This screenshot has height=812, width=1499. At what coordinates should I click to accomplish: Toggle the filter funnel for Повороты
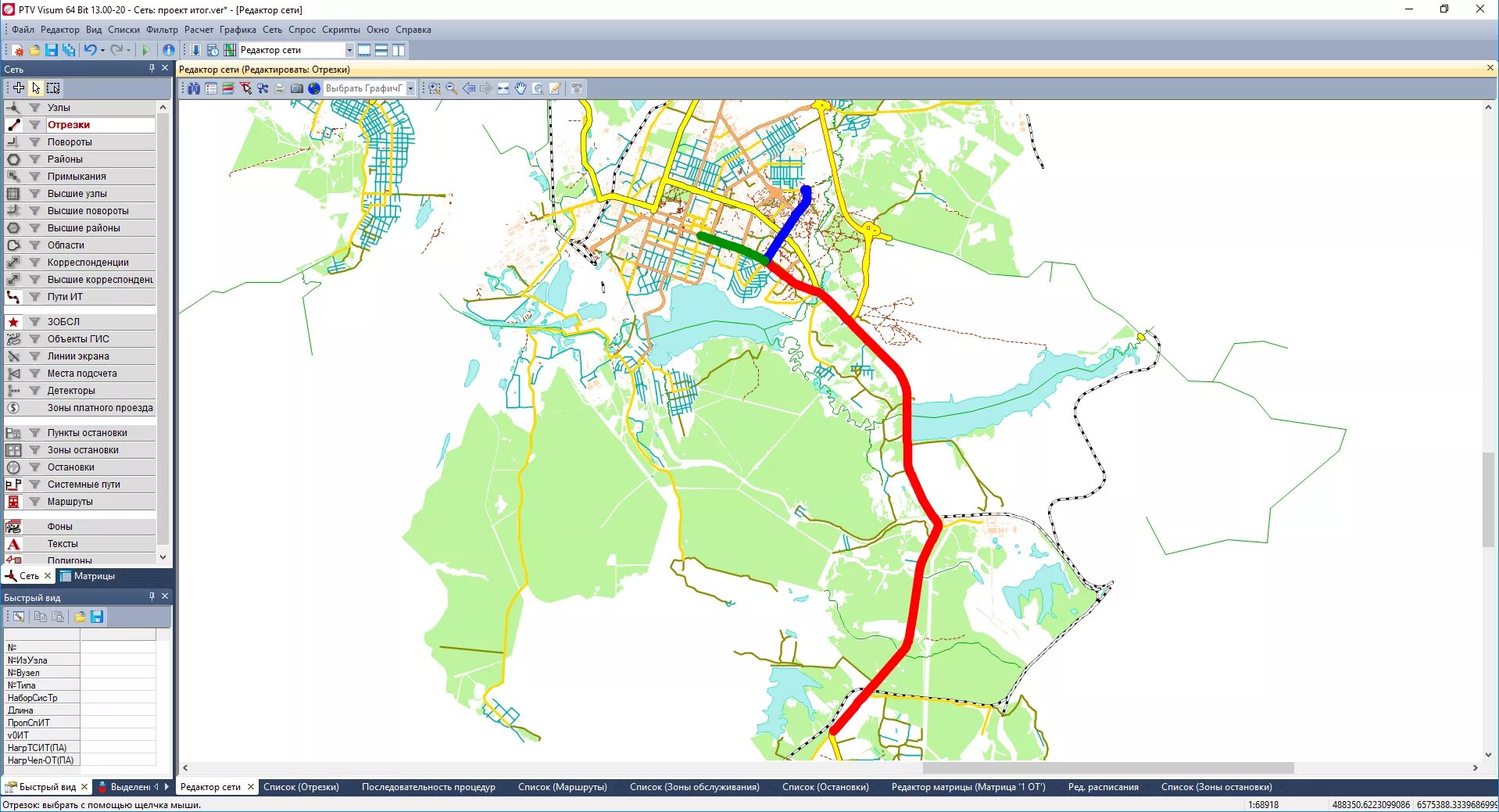(x=34, y=142)
